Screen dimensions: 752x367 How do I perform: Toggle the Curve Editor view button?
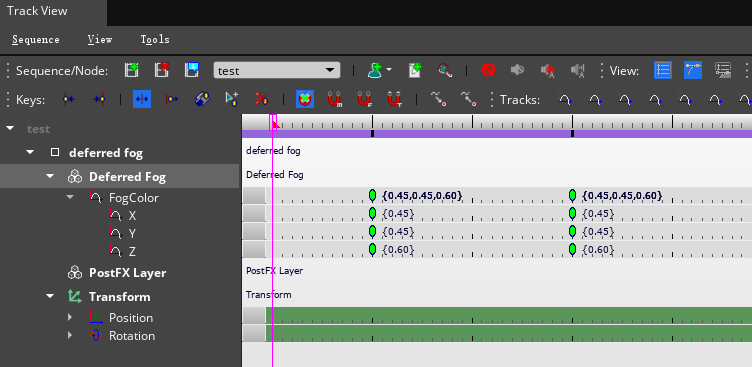(x=693, y=71)
